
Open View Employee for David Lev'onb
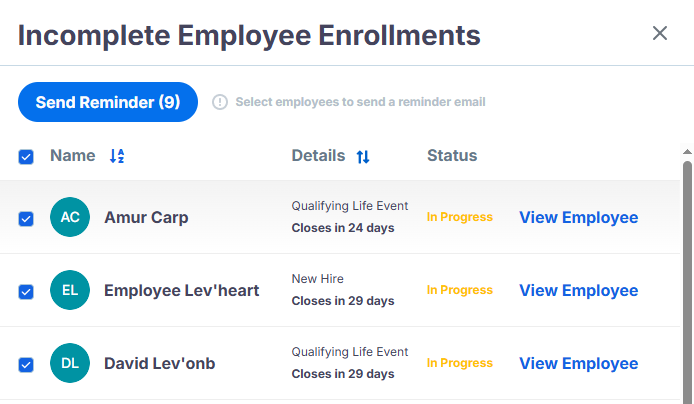tap(578, 363)
